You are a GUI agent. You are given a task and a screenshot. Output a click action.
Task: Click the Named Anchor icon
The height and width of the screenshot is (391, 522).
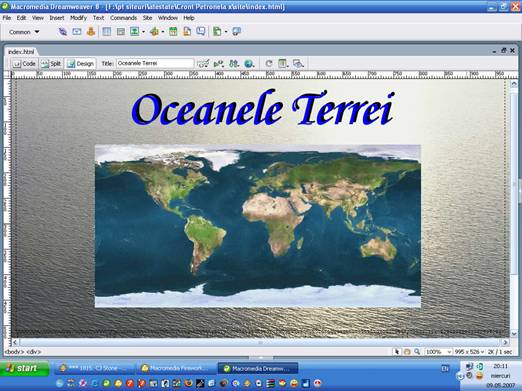pyautogui.click(x=91, y=32)
